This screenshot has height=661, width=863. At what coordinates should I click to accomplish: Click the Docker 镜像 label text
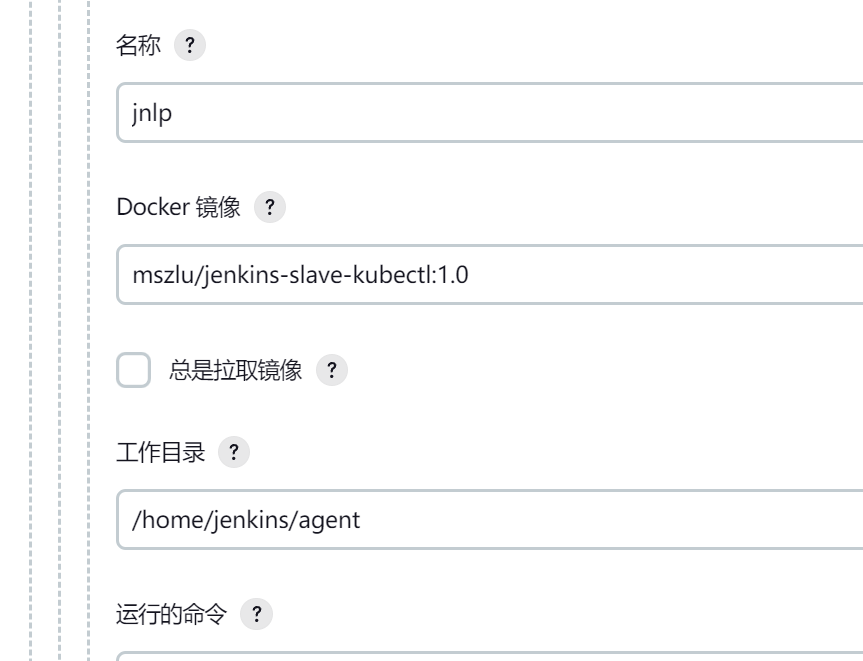click(178, 207)
